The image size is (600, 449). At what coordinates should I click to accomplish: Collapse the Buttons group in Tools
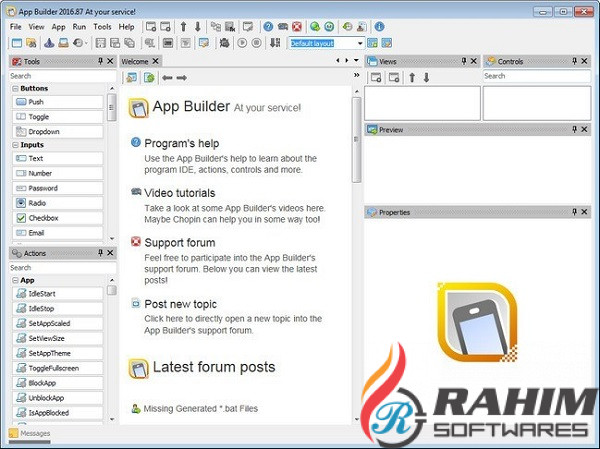(15, 88)
